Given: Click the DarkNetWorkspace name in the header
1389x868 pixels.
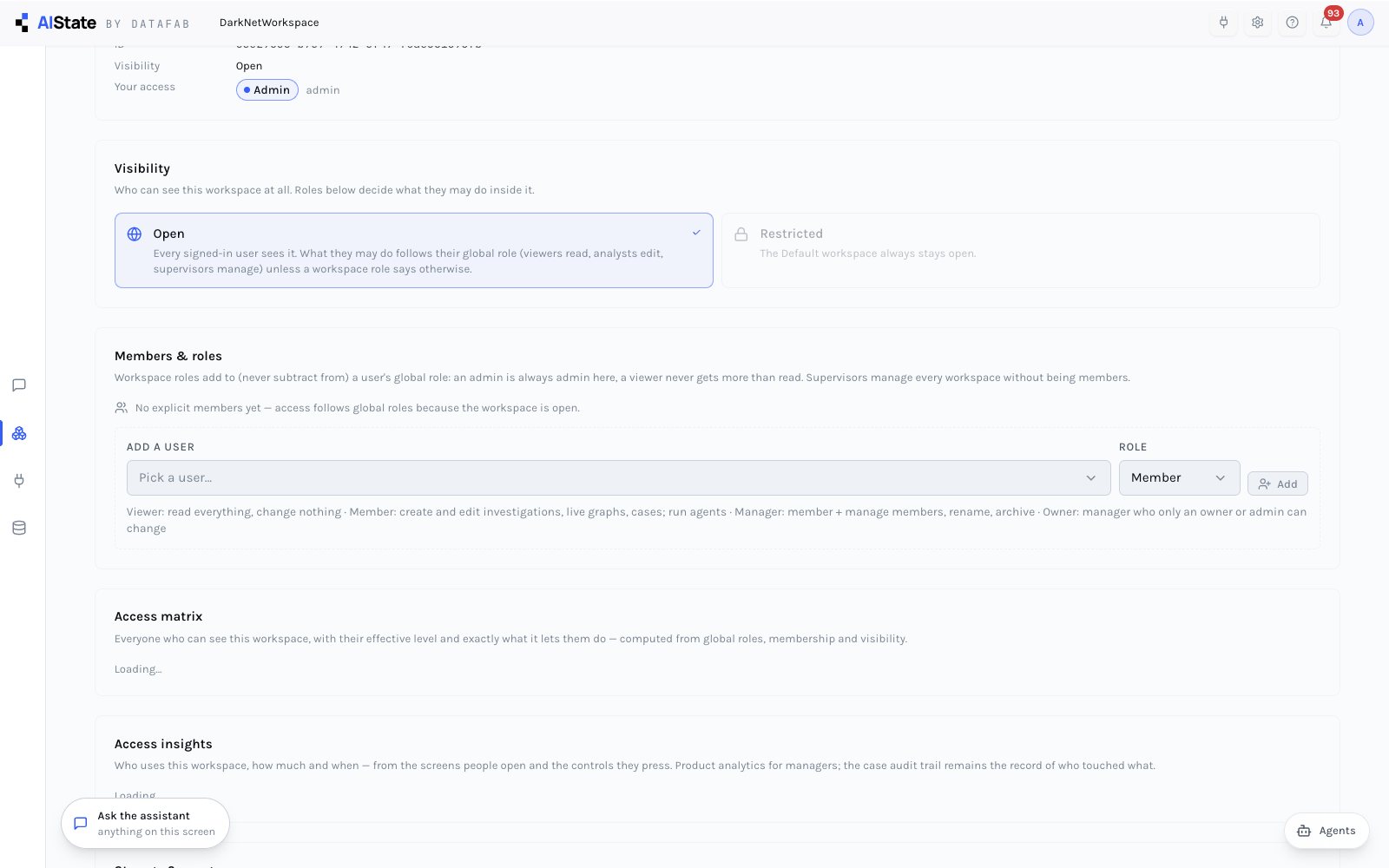Looking at the screenshot, I should click(x=269, y=23).
